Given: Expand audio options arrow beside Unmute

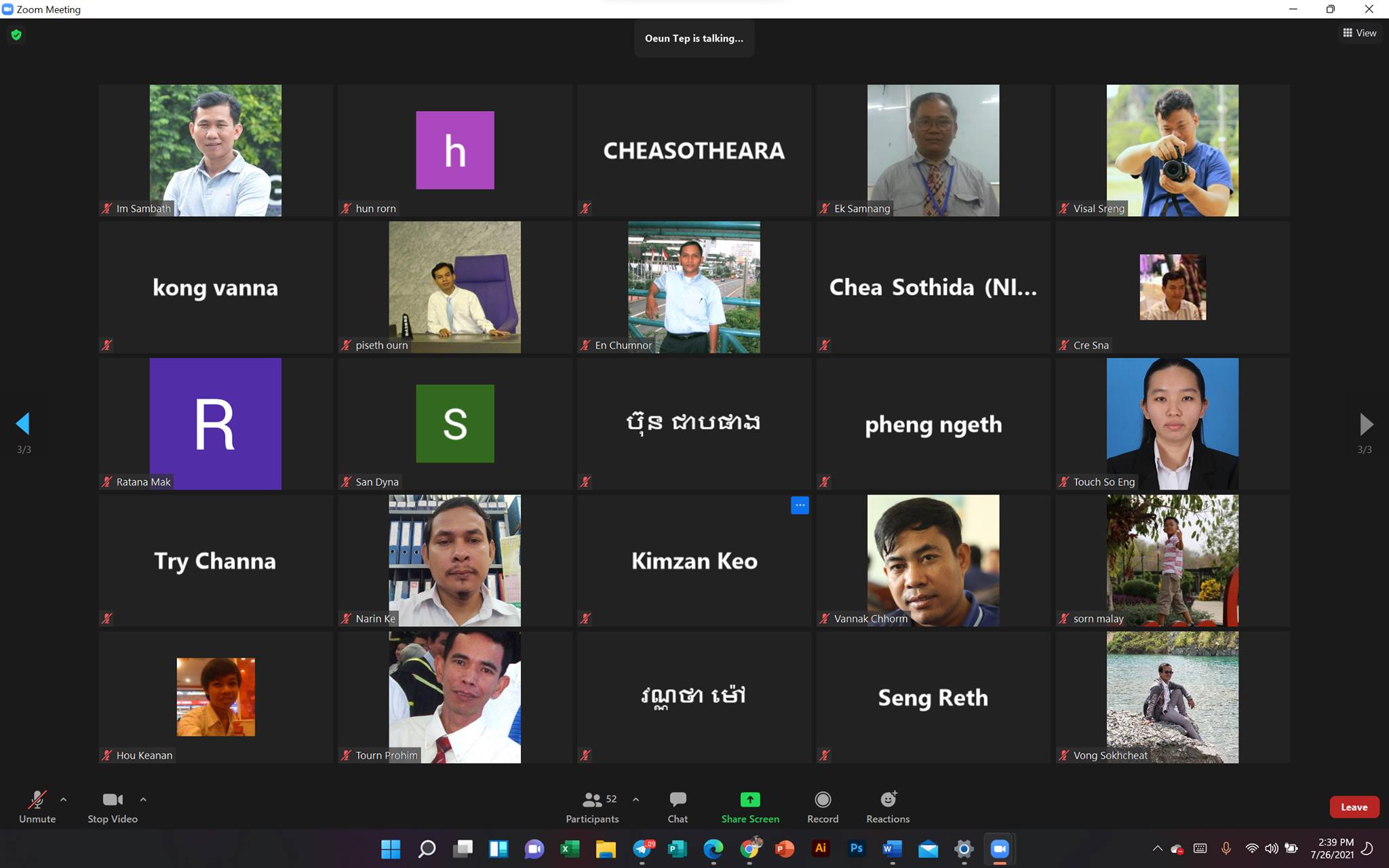Looking at the screenshot, I should (64, 800).
